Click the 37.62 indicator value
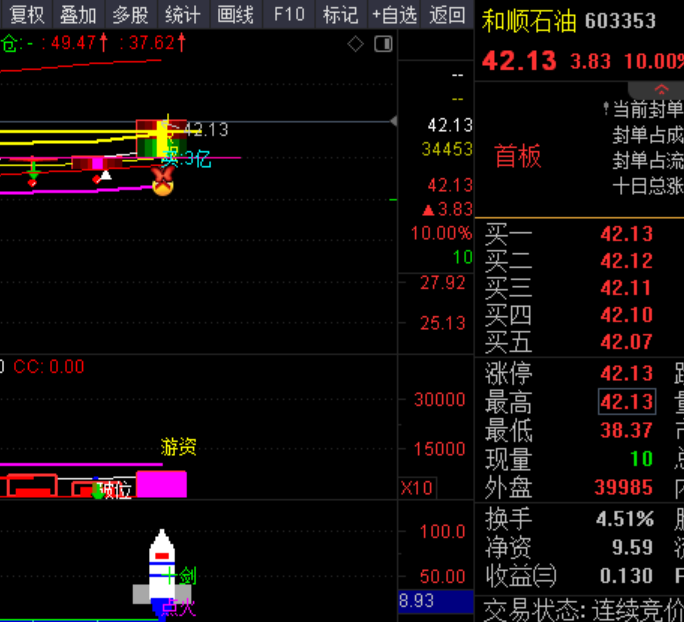 click(x=151, y=43)
